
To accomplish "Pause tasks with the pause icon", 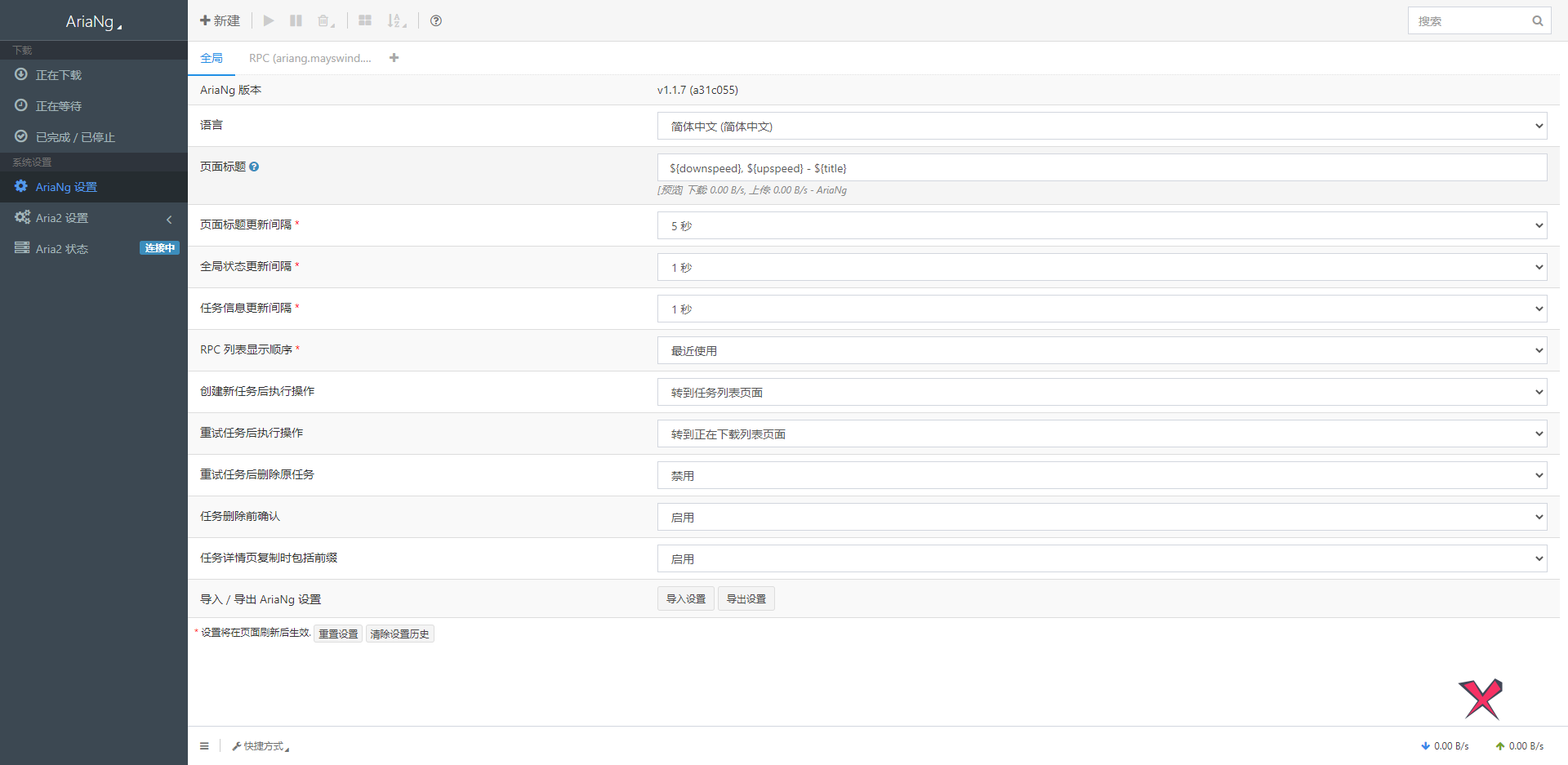I will click(x=296, y=20).
